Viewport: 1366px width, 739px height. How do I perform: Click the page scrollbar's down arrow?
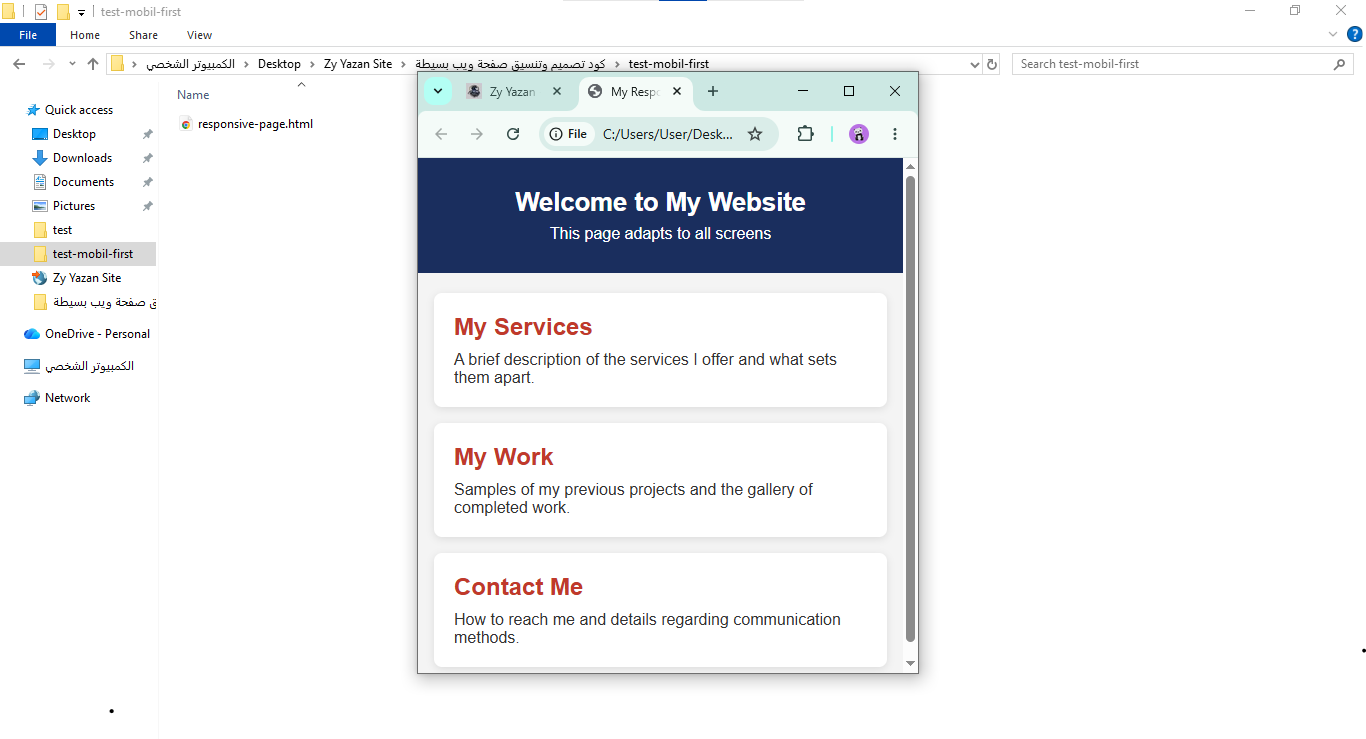click(910, 663)
